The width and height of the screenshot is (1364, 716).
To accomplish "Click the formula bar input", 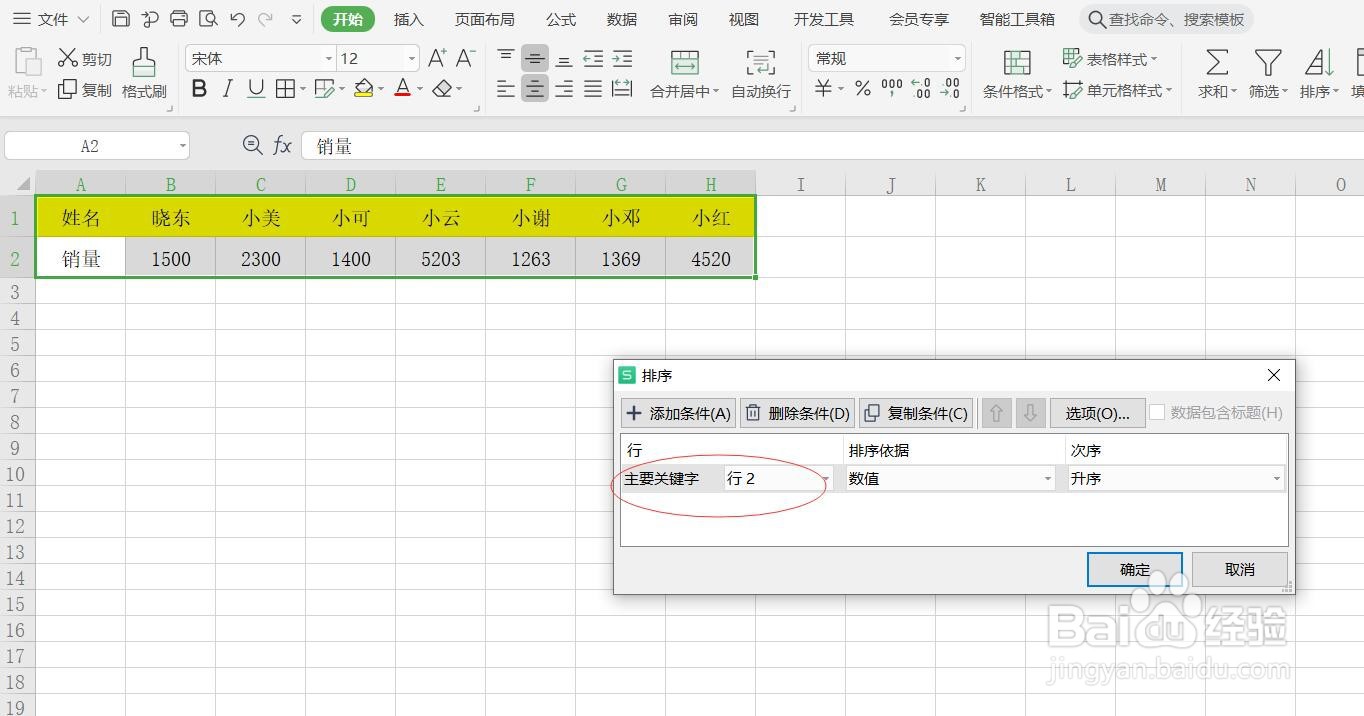I will click(832, 146).
